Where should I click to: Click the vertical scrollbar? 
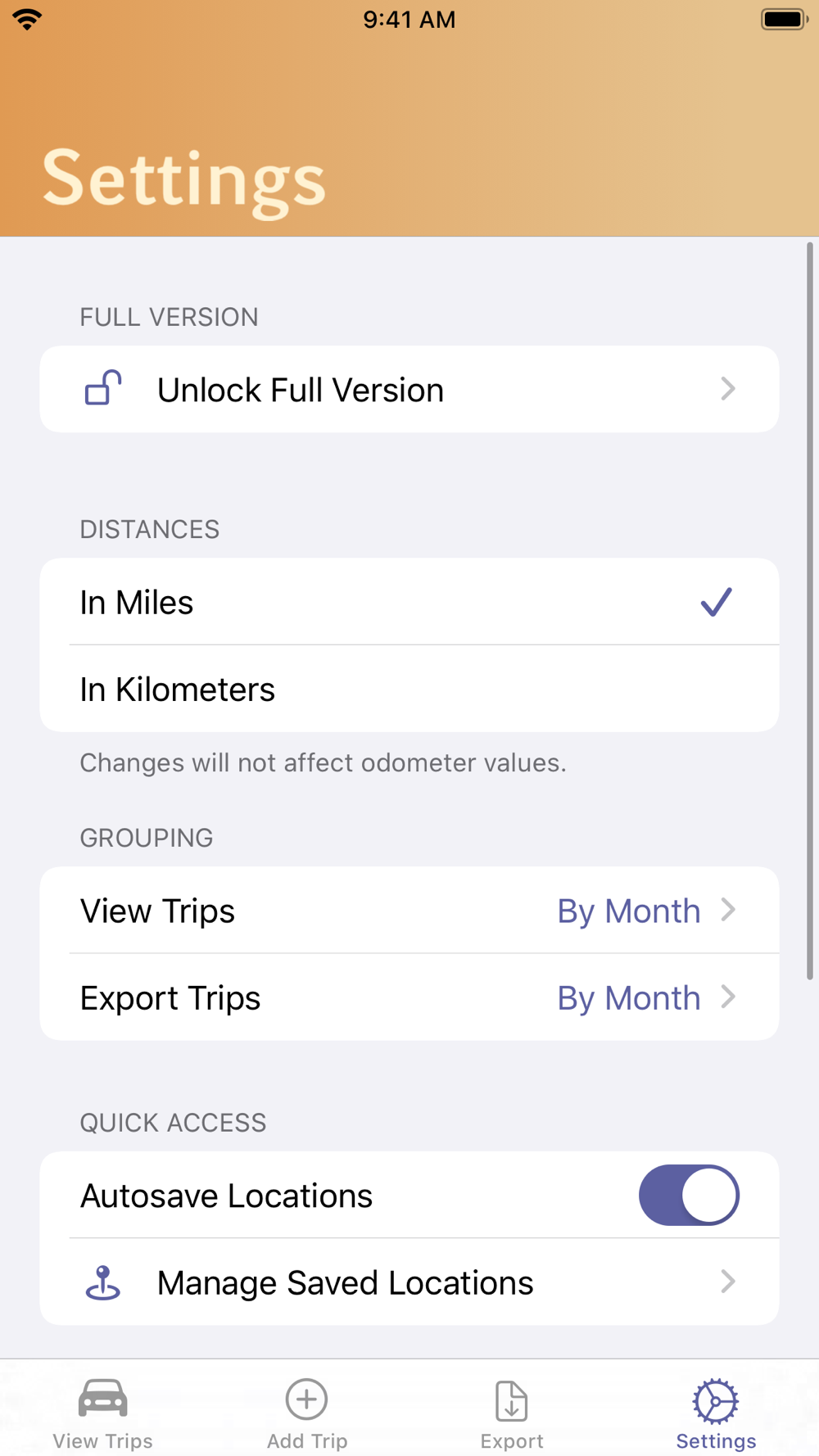[810, 610]
